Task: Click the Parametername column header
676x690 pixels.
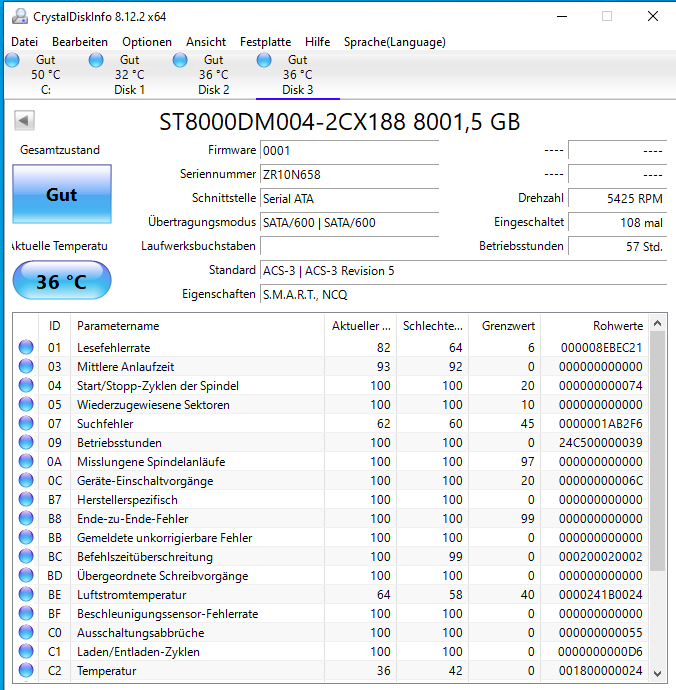Action: [x=198, y=326]
